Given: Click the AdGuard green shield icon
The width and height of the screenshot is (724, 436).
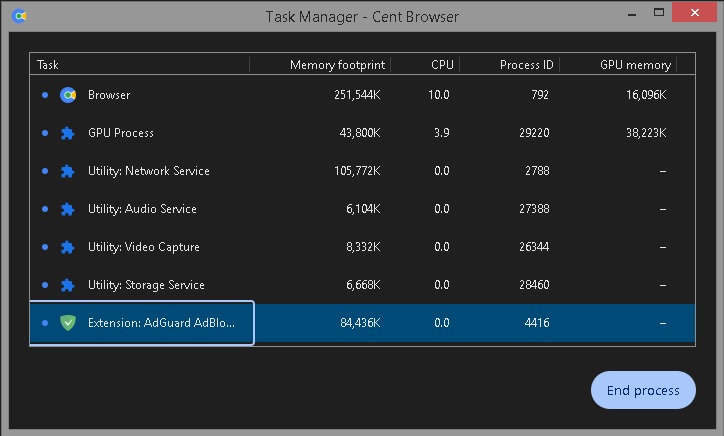Looking at the screenshot, I should [68, 323].
